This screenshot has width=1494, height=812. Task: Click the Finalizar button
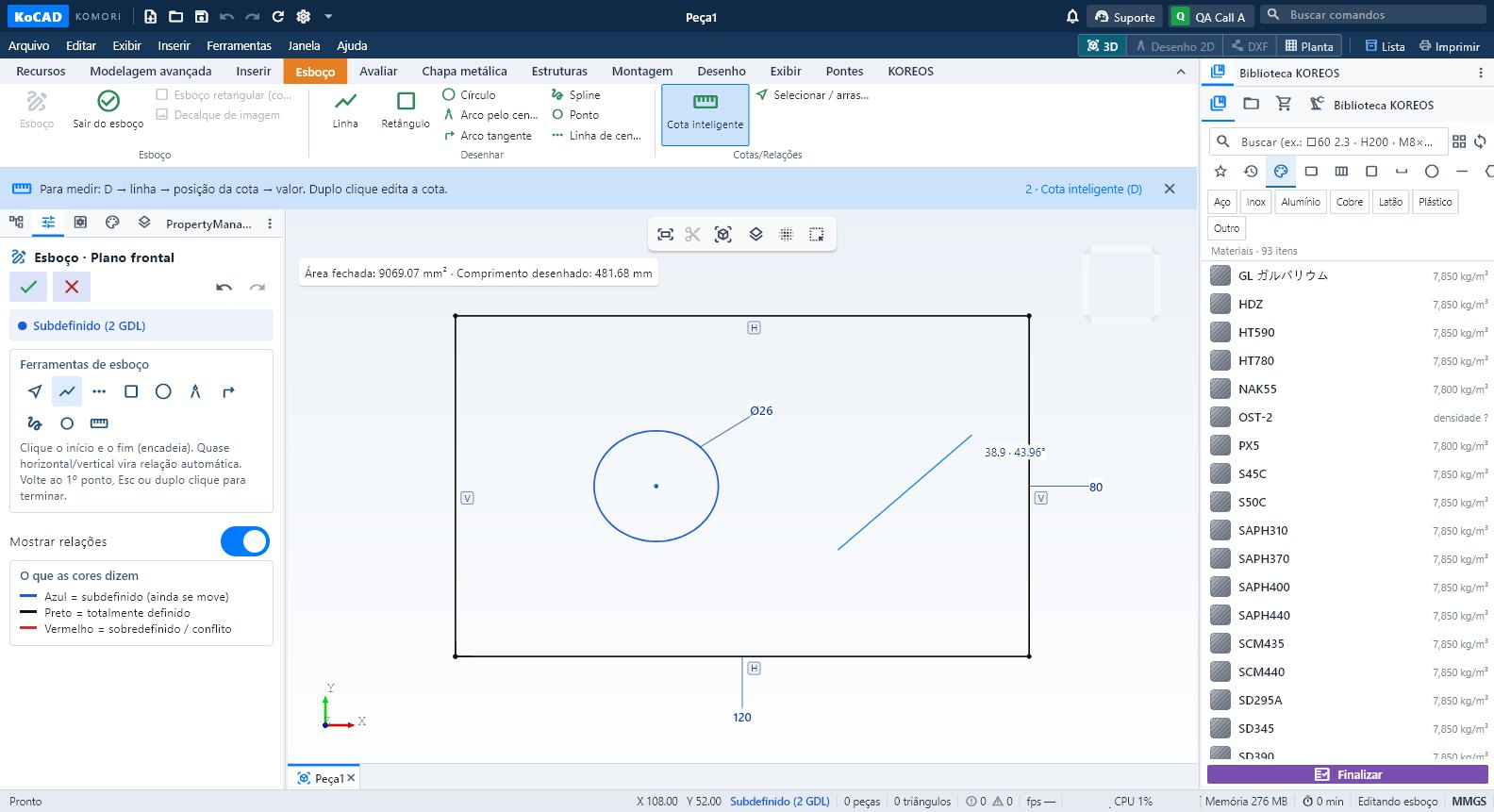(1348, 774)
